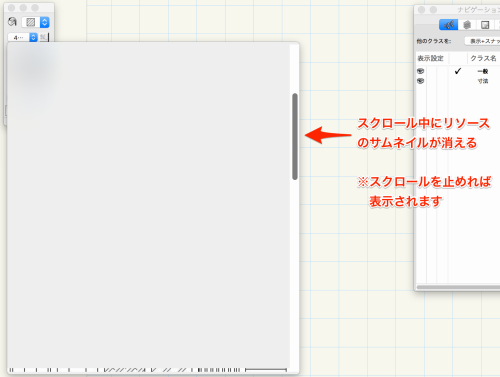Switch to the Classes tab in Navigation palette

(x=448, y=25)
